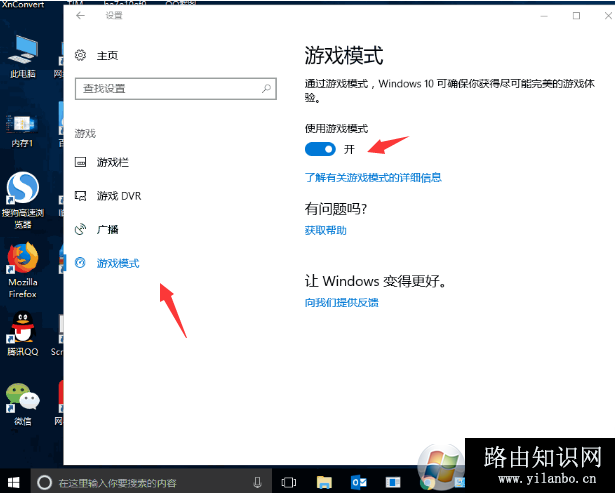Close the 设置 window
The image size is (615, 493).
coord(608,16)
